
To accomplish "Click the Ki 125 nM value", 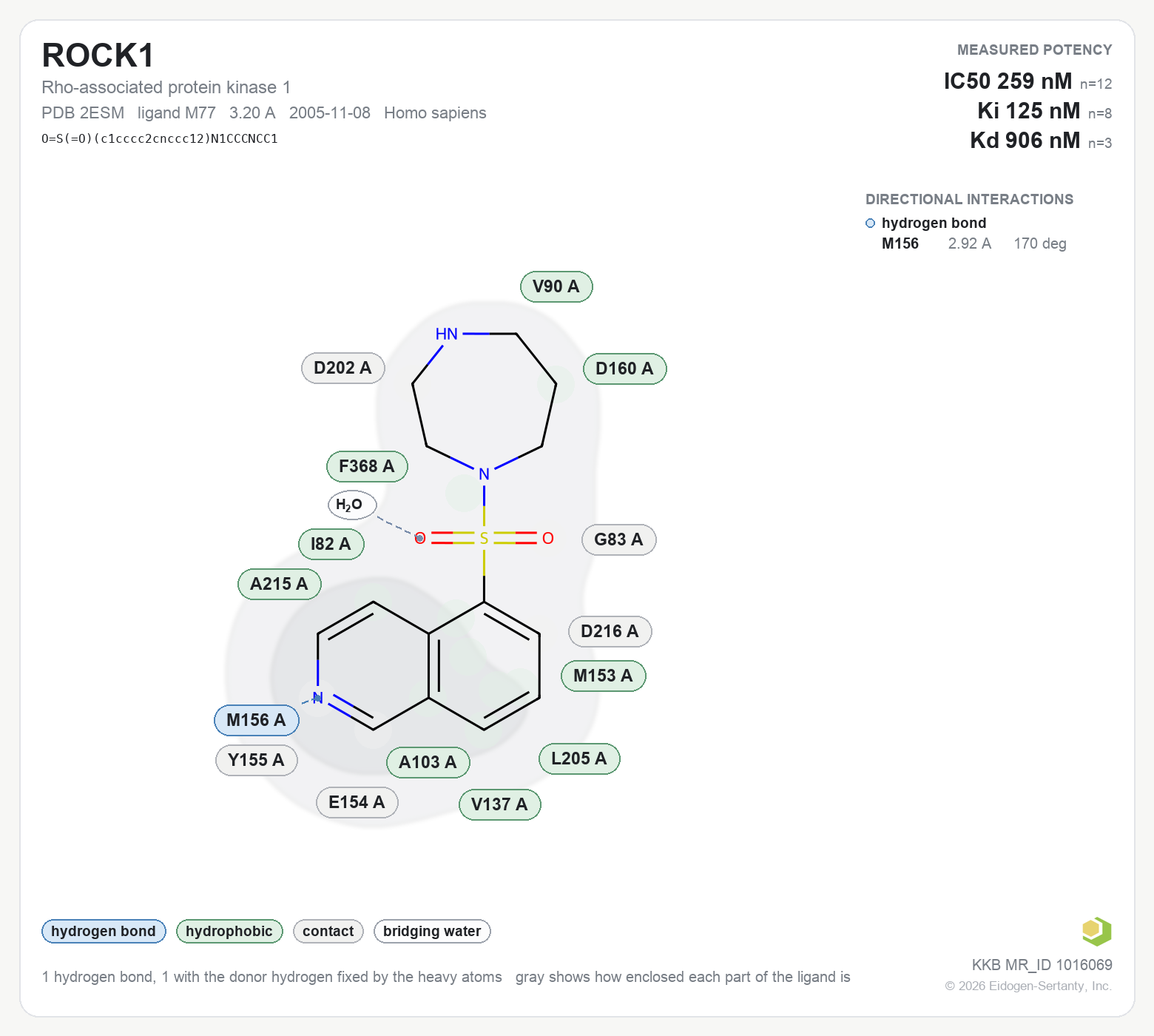I will tap(1028, 110).
